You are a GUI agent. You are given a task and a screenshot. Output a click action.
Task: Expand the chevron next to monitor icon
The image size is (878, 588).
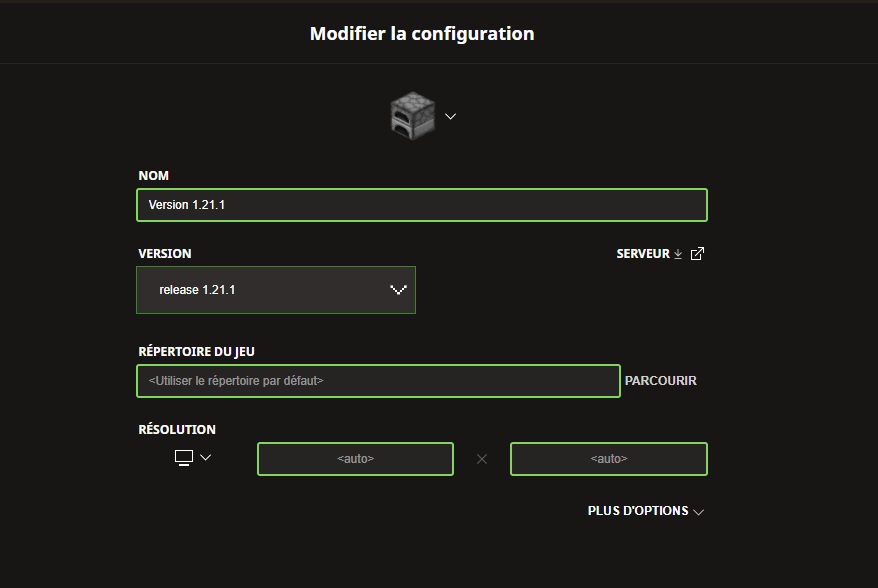(206, 458)
